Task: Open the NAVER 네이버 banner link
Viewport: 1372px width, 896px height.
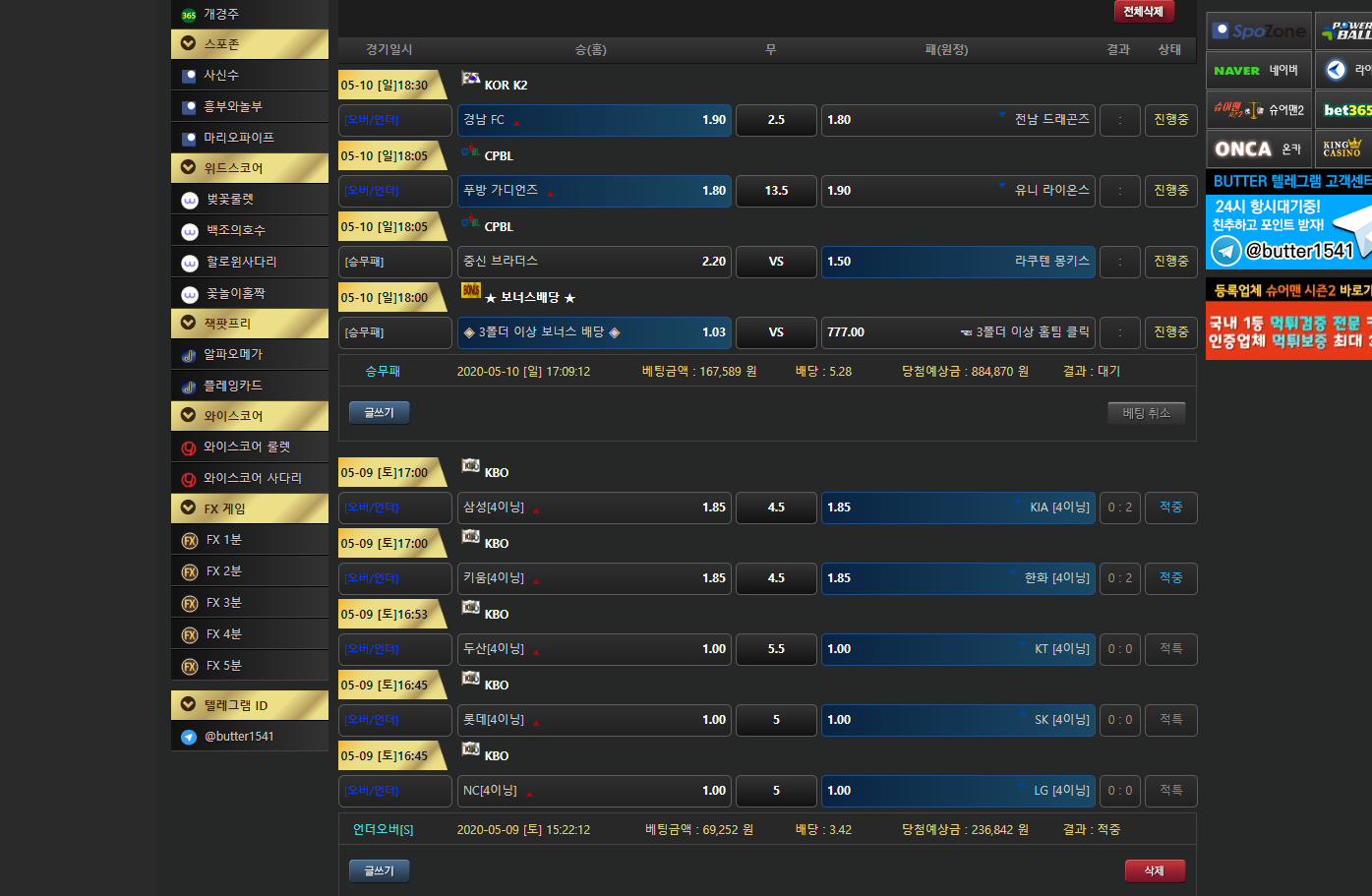Action: point(1258,71)
